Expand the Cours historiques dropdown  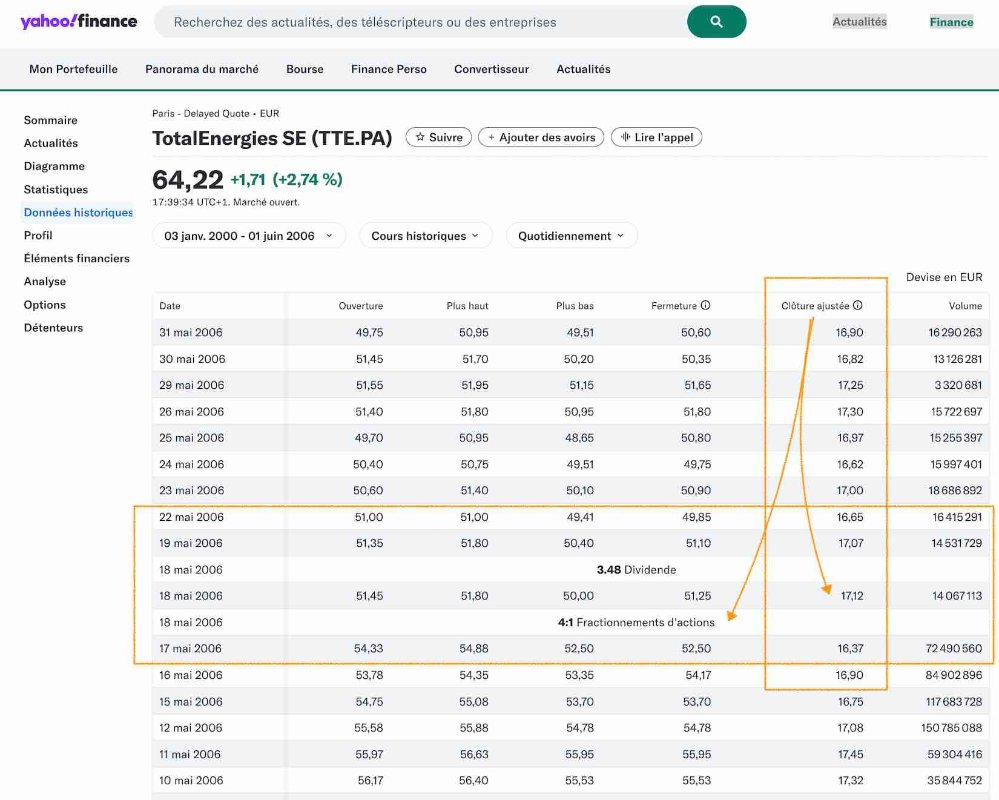425,236
